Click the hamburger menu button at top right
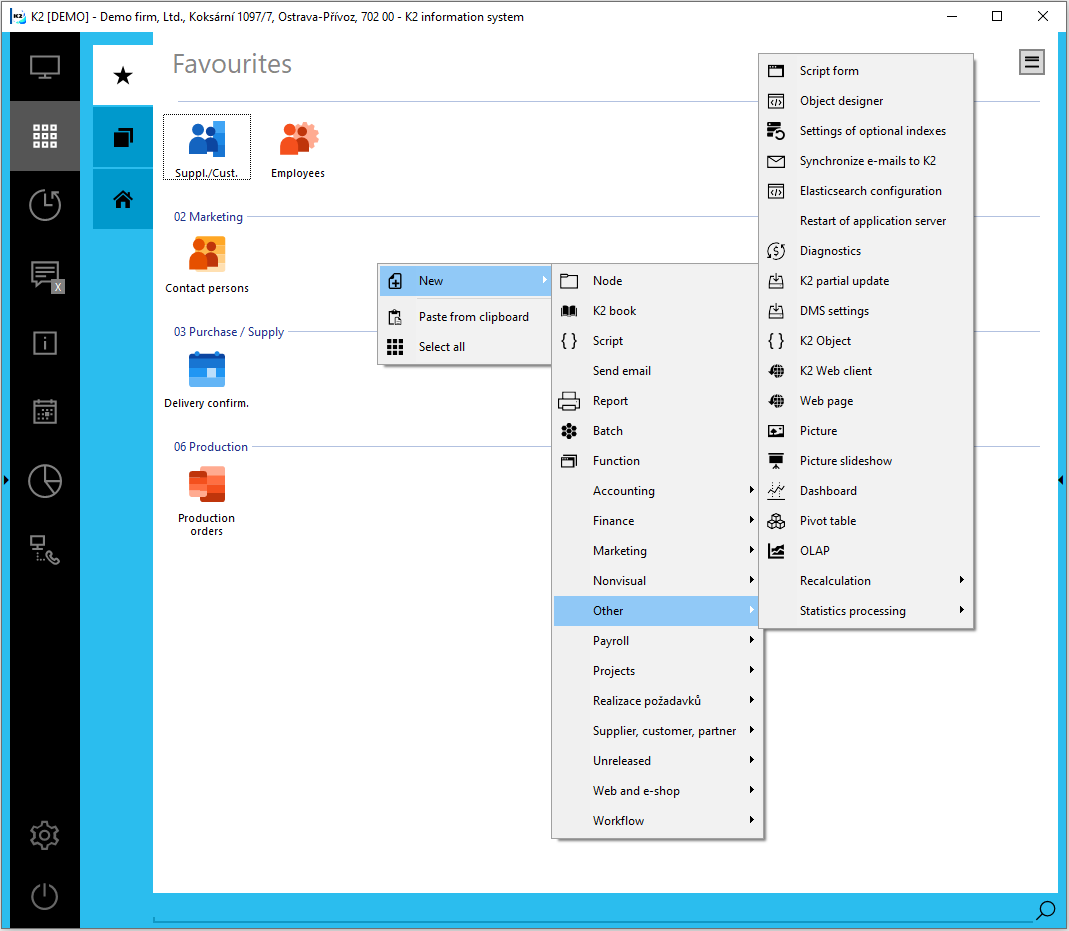Viewport: 1069px width, 931px height. [x=1032, y=62]
